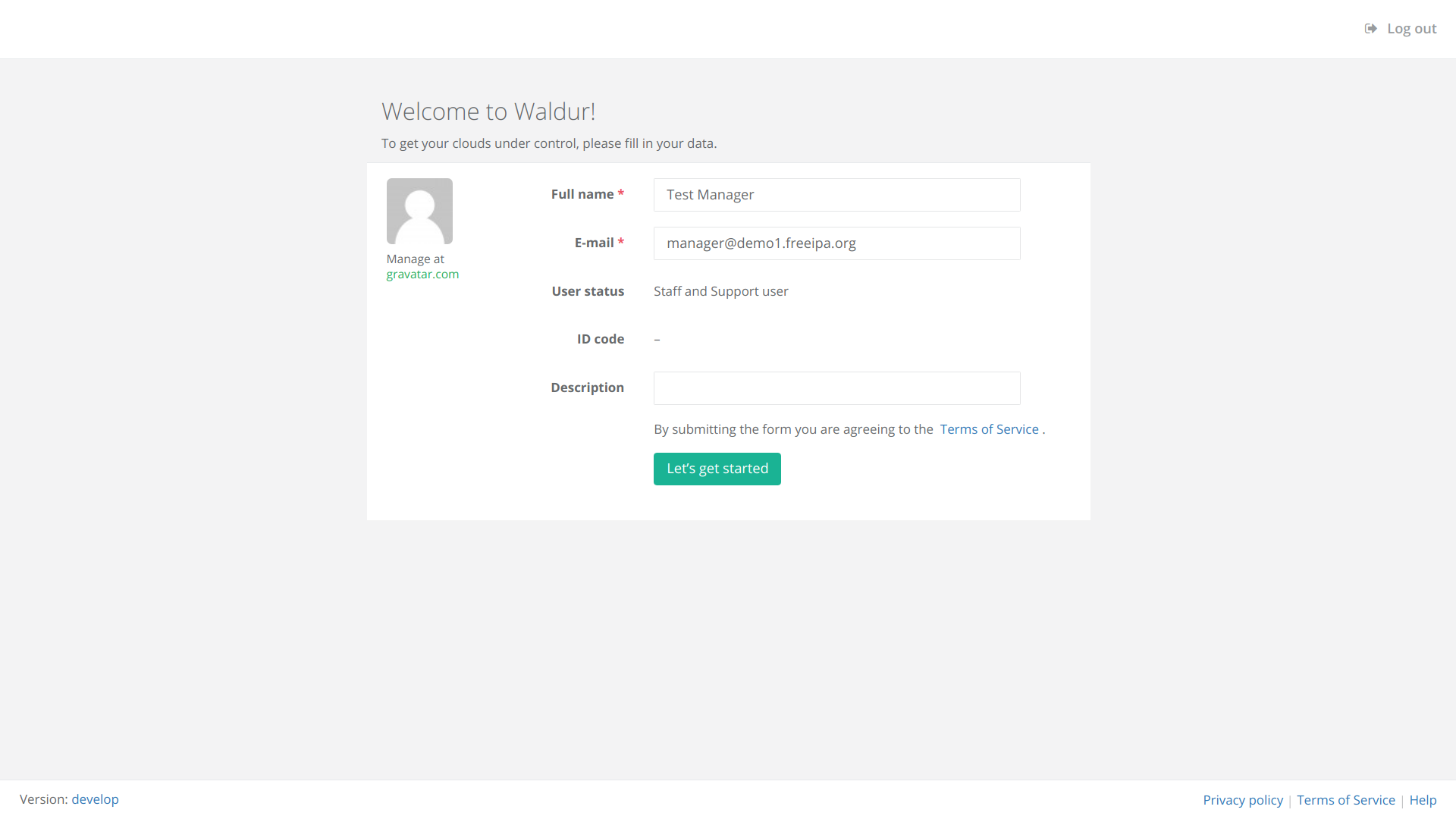Open Terms of Service link below the form
The image size is (1456, 819).
(989, 429)
